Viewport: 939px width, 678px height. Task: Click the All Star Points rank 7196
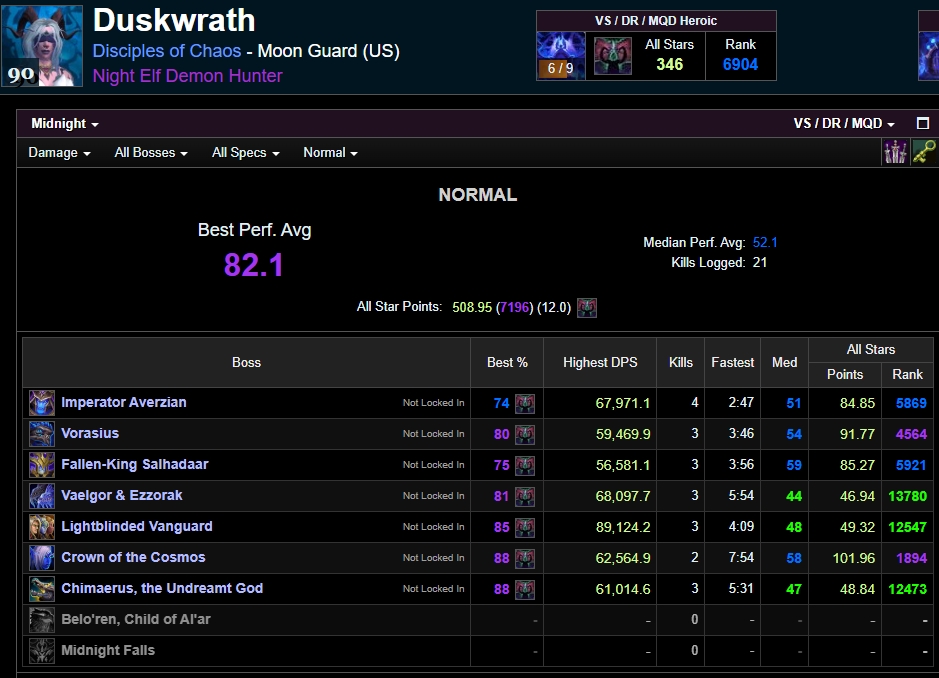pyautogui.click(x=515, y=307)
